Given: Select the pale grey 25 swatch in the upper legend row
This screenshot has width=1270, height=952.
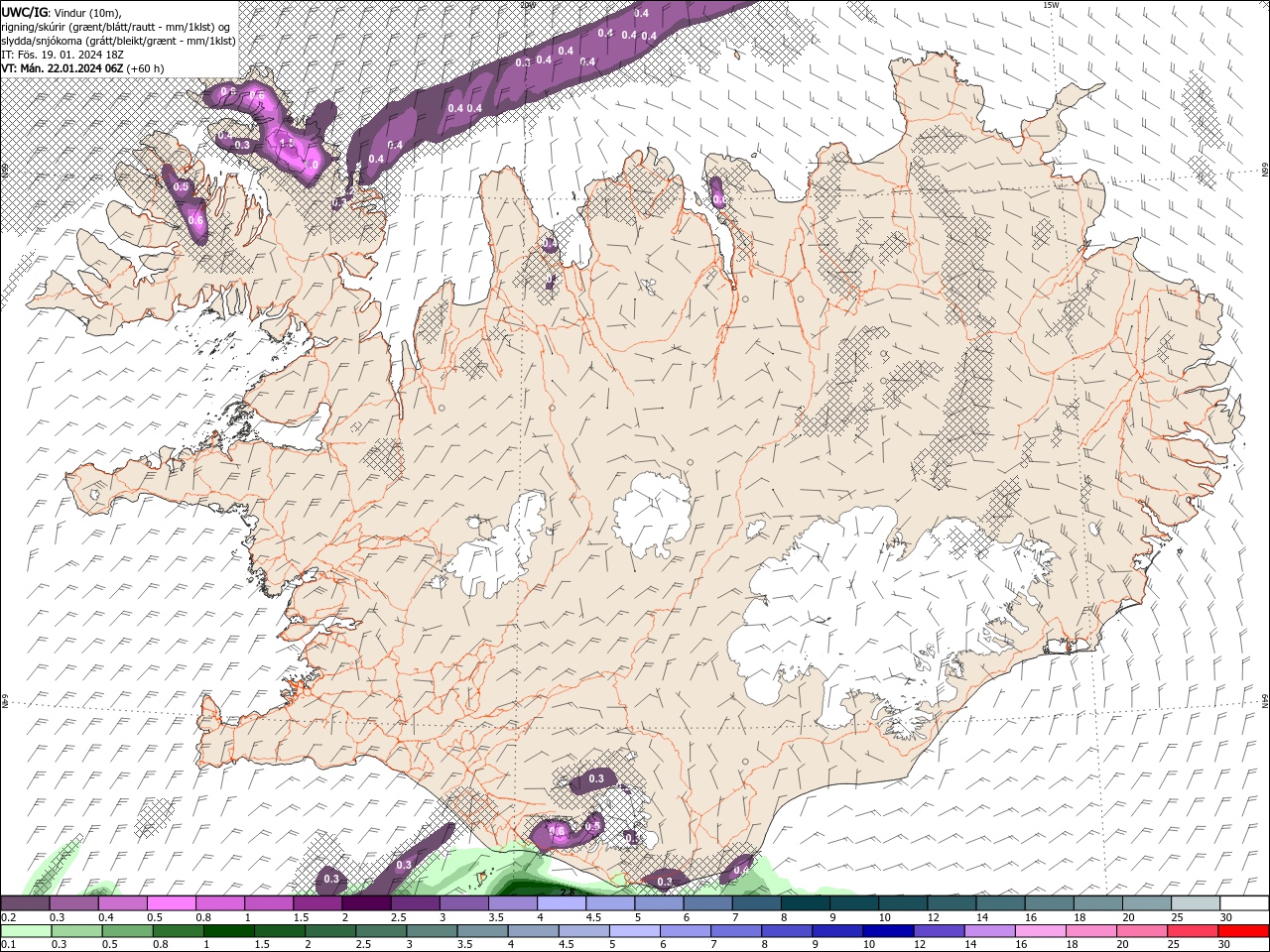Looking at the screenshot, I should (1197, 903).
